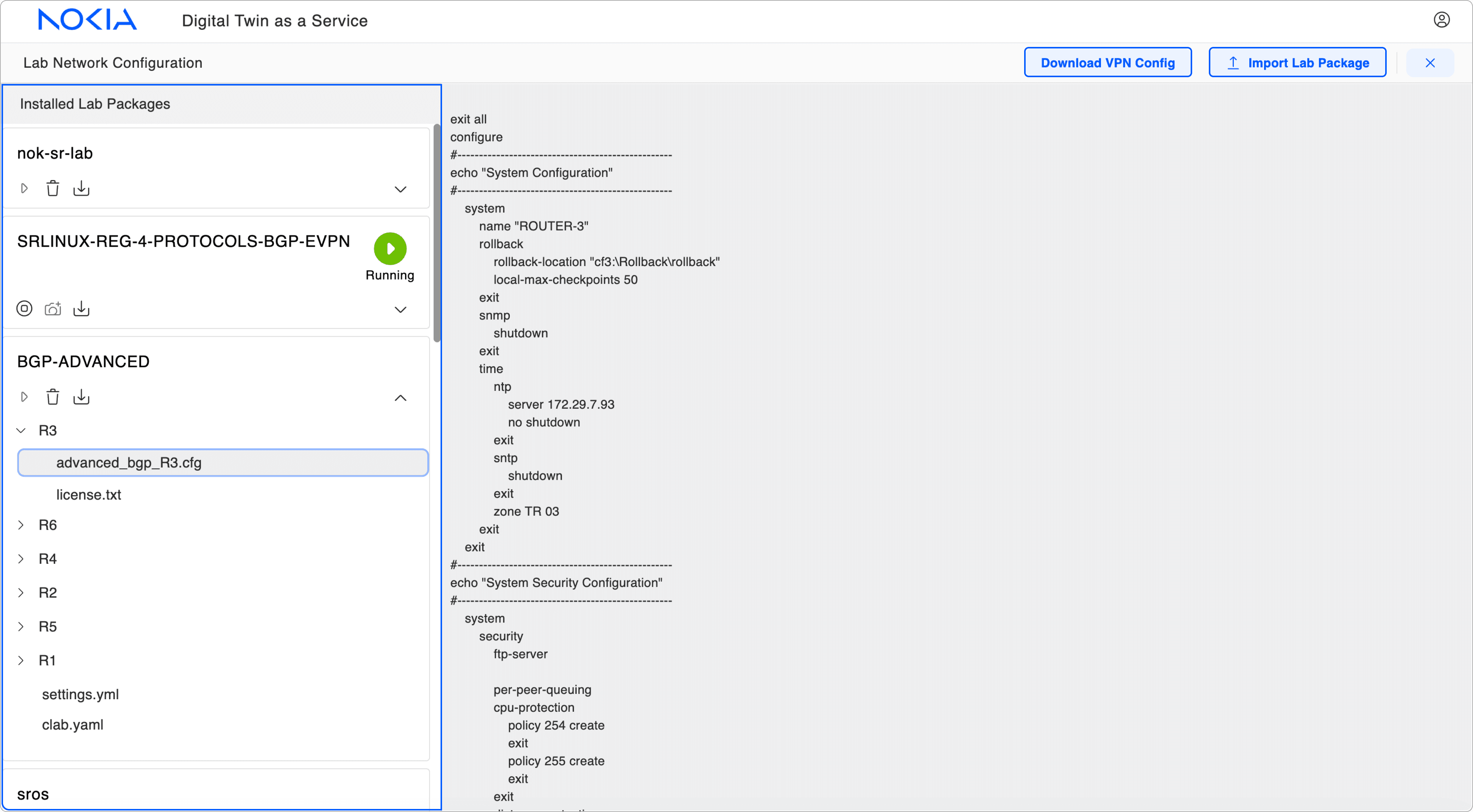Start the nok-sr-lab package with play icon
The height and width of the screenshot is (812, 1473).
pyautogui.click(x=24, y=188)
